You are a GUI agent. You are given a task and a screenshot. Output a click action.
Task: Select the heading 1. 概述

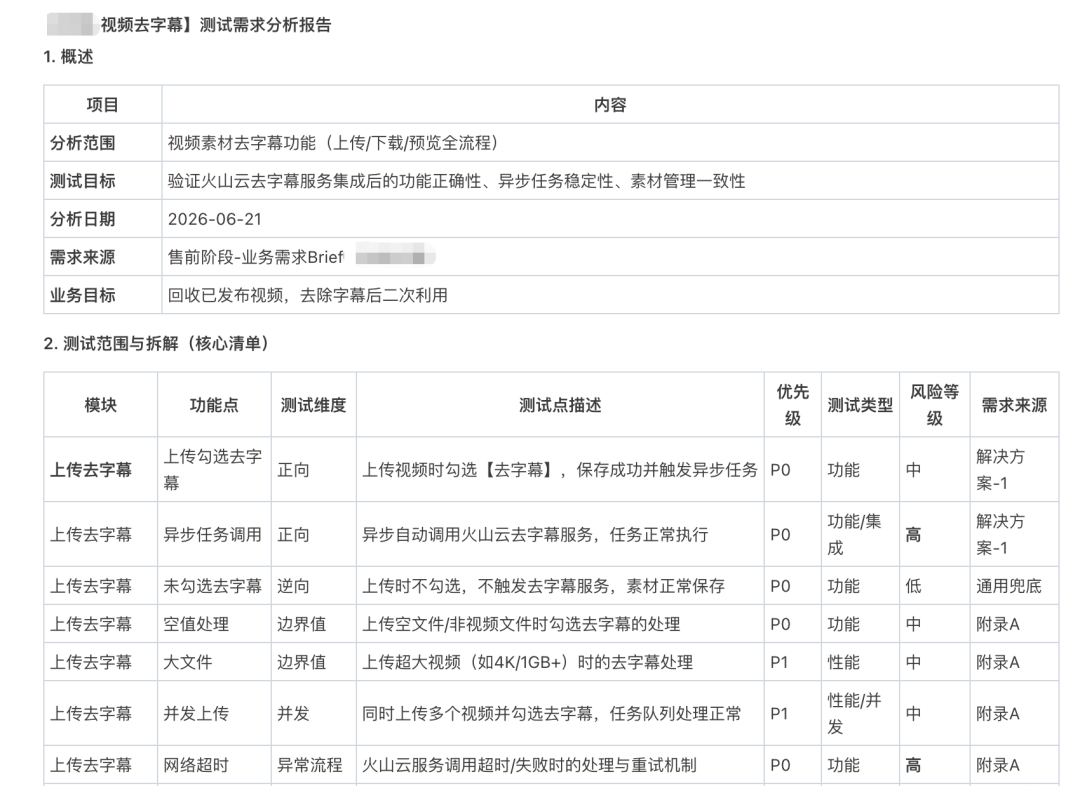[68, 56]
